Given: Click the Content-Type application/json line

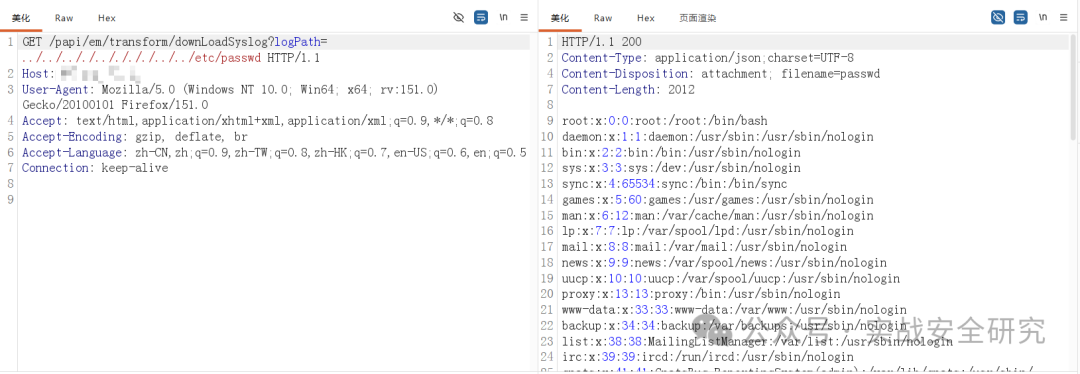Looking at the screenshot, I should [707, 58].
